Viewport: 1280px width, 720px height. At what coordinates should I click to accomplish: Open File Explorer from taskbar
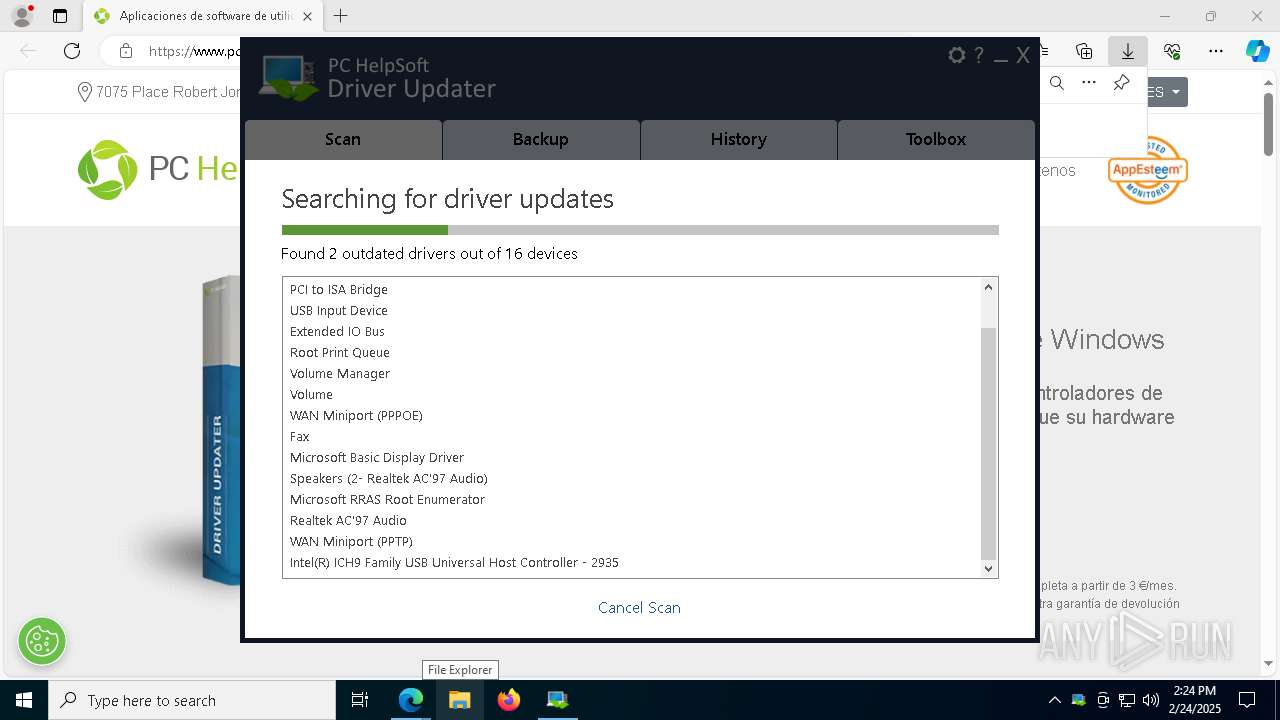(x=460, y=700)
